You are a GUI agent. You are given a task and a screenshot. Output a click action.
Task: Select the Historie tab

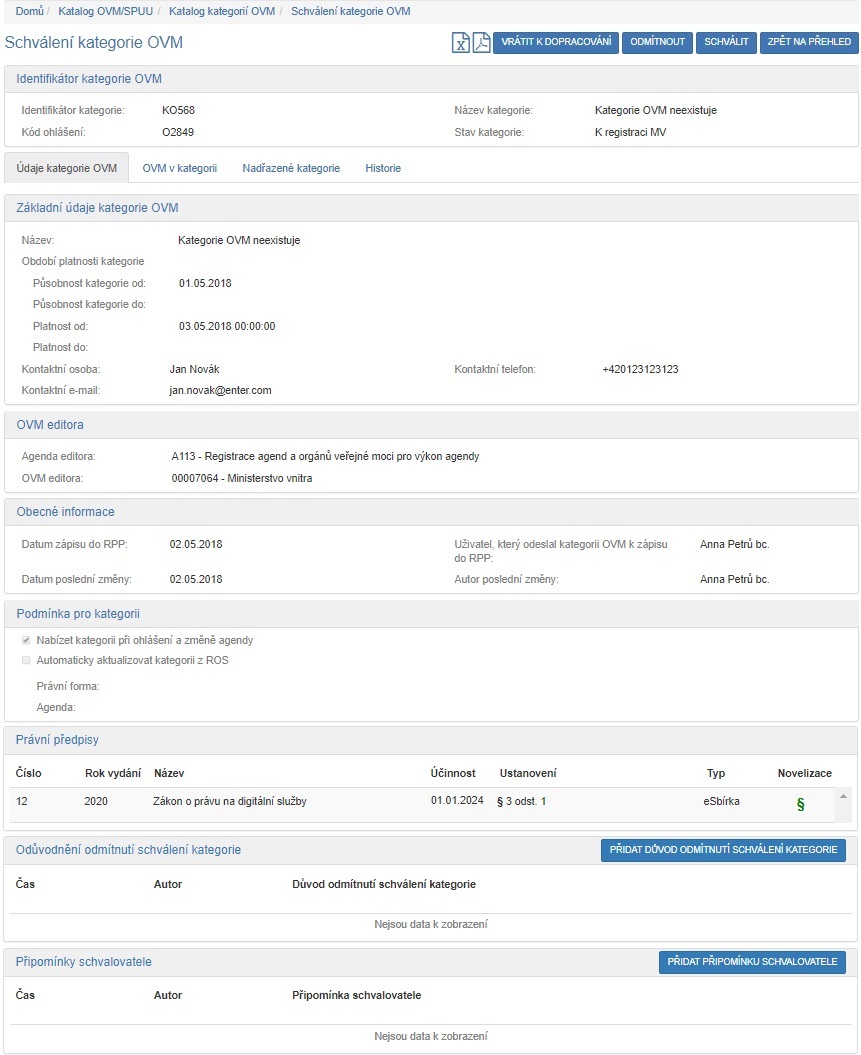point(383,168)
